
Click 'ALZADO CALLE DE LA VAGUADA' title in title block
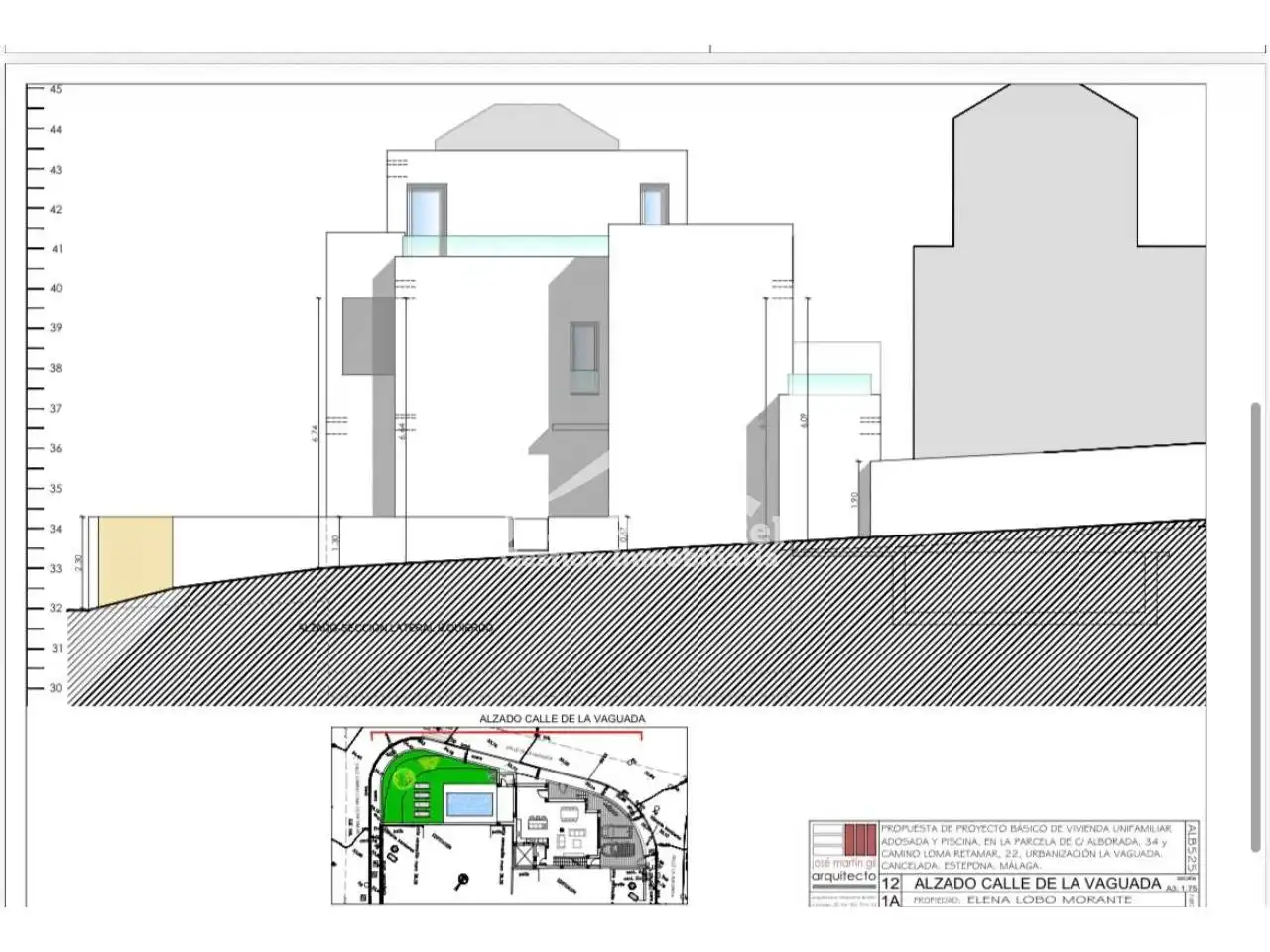click(1037, 883)
